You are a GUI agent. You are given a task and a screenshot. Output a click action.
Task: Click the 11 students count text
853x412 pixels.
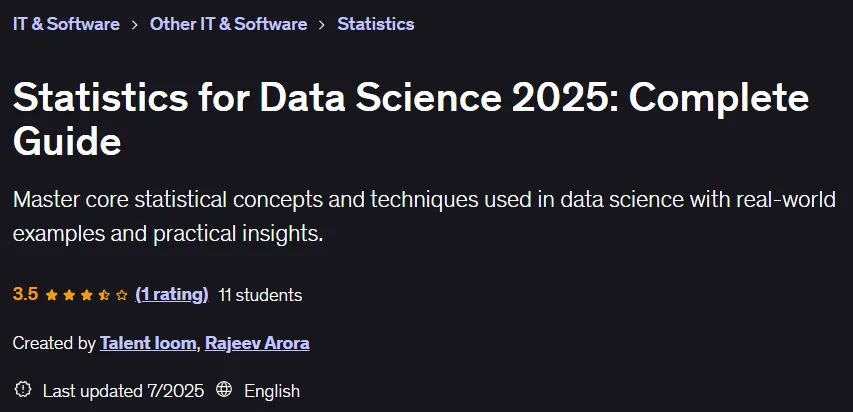(260, 295)
